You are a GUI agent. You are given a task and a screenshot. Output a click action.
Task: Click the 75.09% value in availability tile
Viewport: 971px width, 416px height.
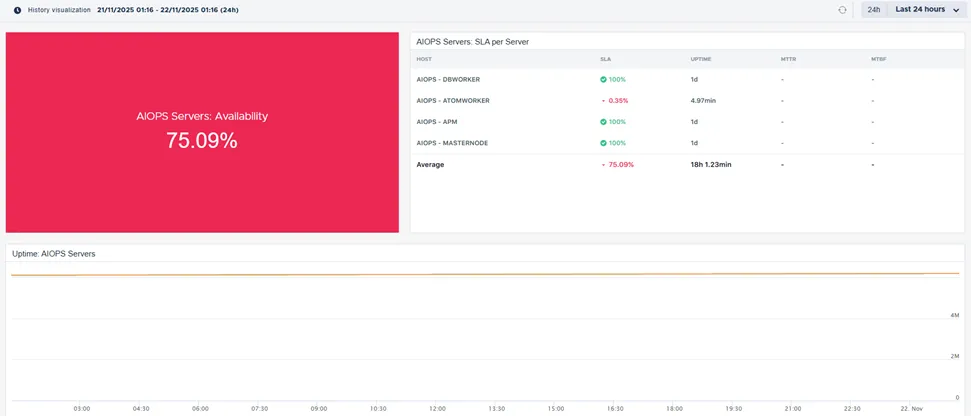[202, 141]
